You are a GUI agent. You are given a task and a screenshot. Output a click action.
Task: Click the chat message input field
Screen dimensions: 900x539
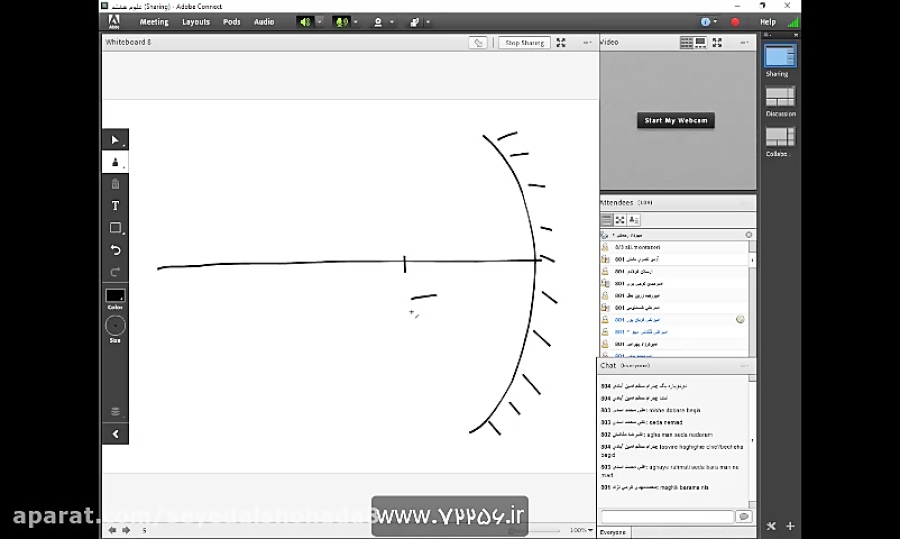tap(667, 517)
